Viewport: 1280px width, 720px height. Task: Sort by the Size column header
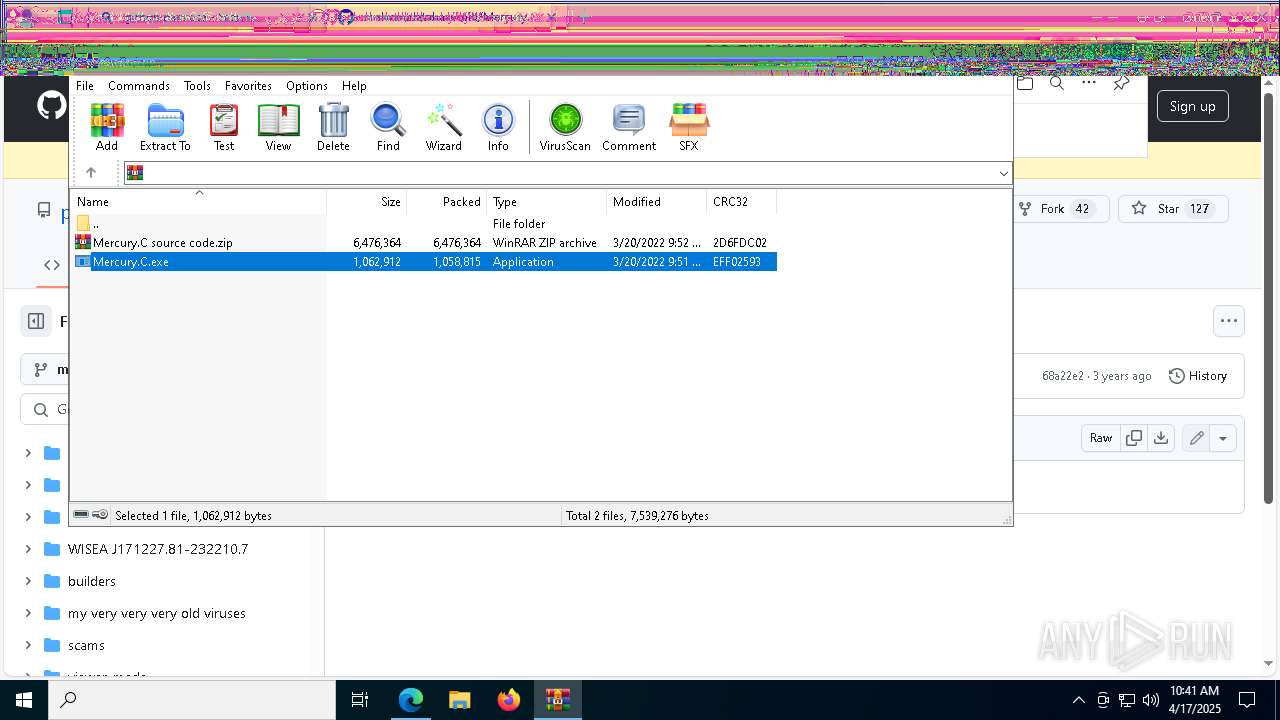tap(367, 202)
